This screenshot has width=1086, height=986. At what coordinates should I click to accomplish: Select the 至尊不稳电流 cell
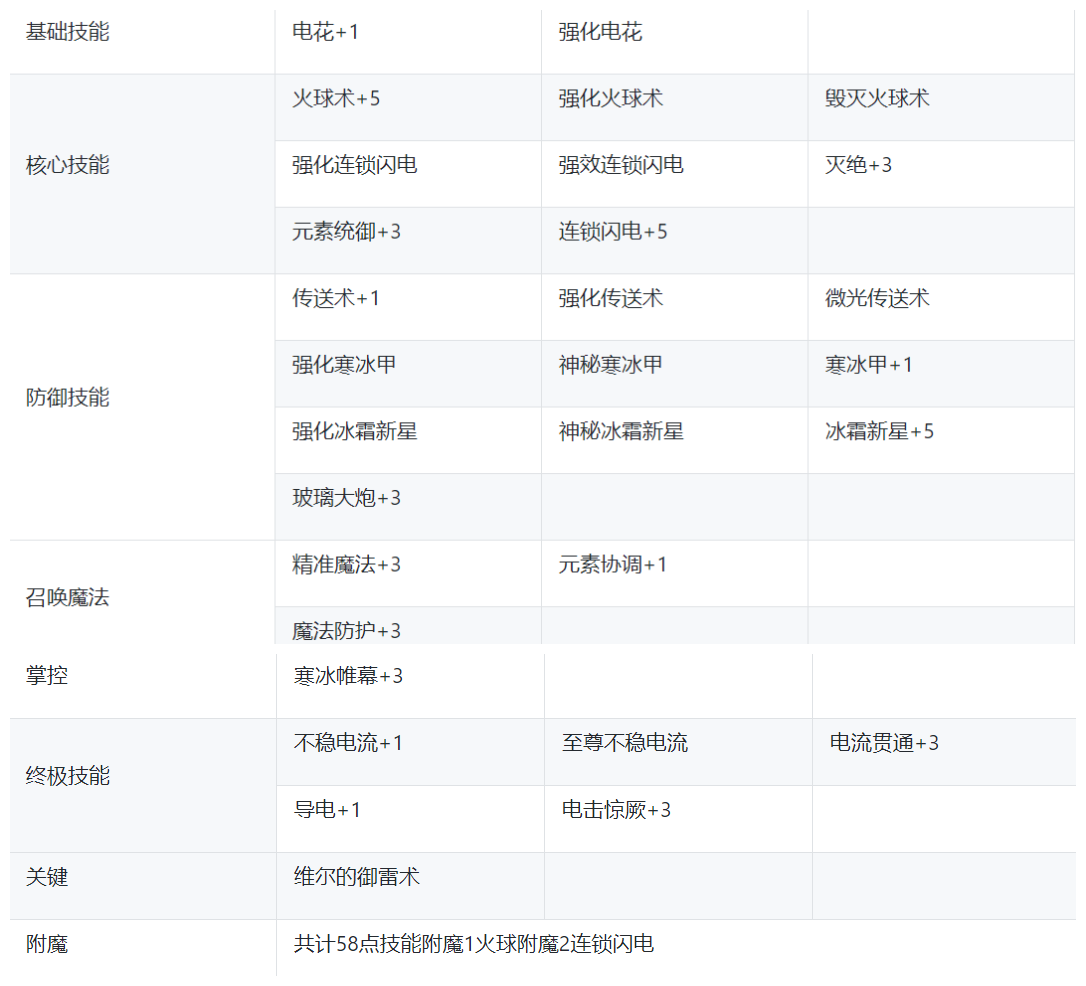624,743
